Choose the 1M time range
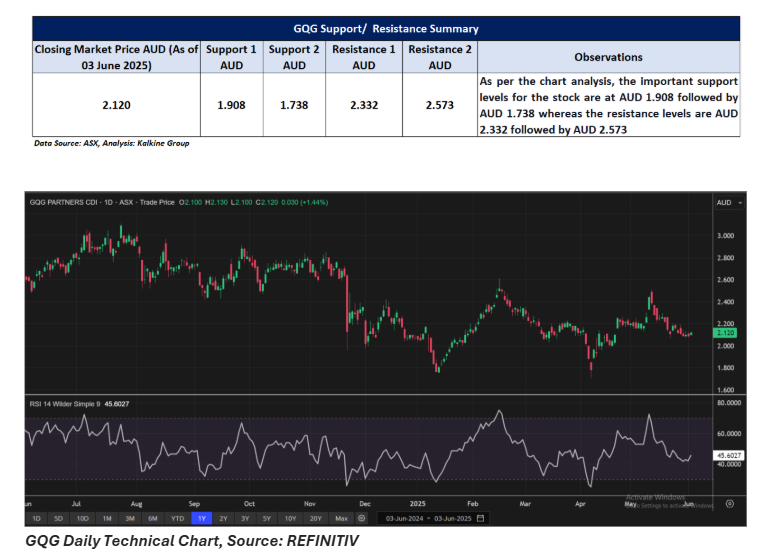764x555 pixels. (x=107, y=518)
